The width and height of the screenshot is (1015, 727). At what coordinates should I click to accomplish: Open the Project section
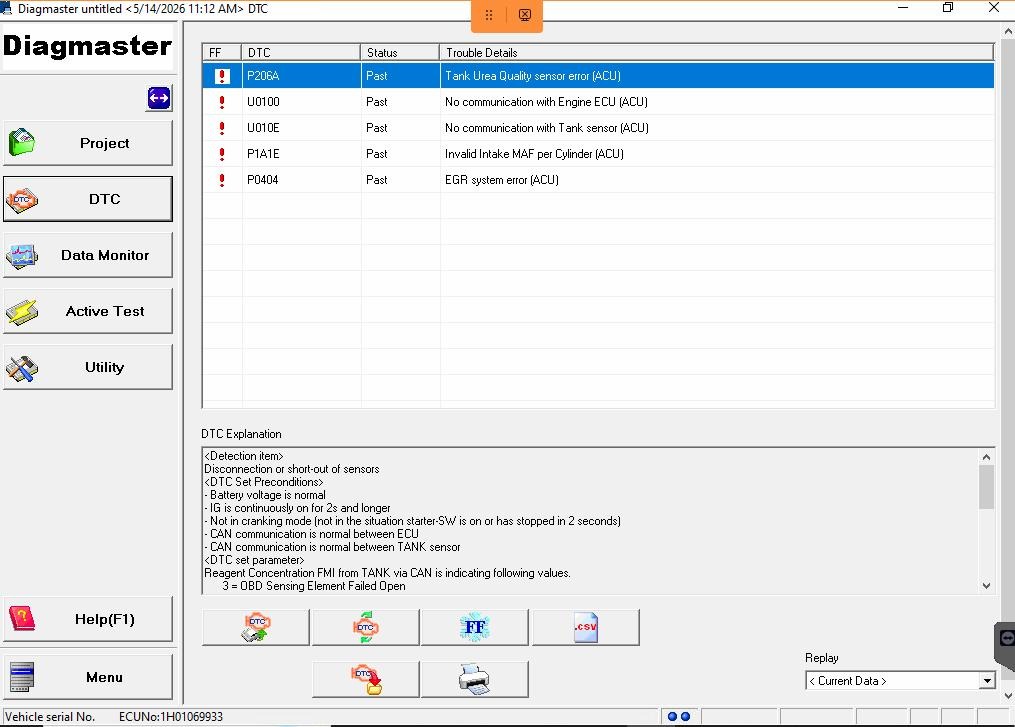pos(88,143)
